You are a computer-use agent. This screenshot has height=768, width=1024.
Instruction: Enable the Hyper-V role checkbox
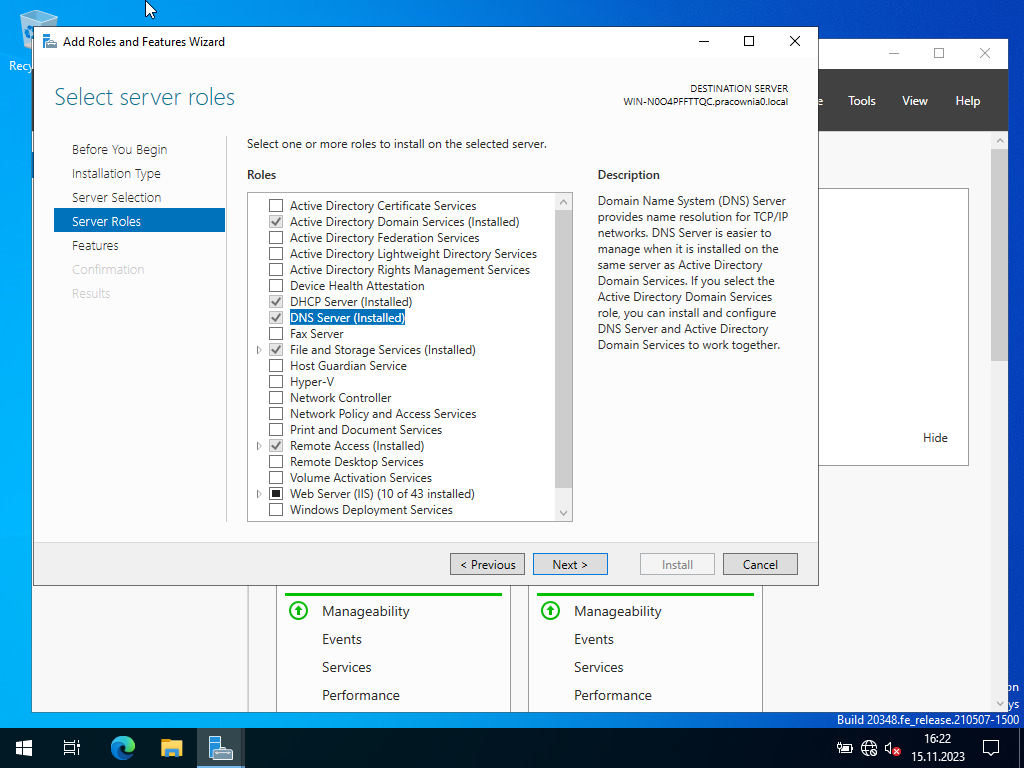(276, 382)
